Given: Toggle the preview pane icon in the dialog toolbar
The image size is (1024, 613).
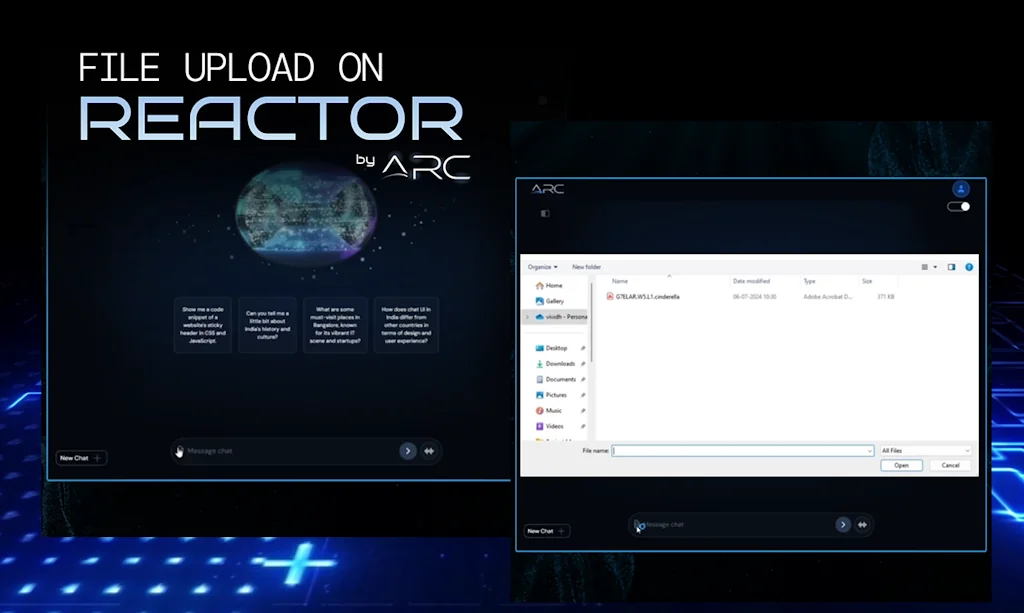Looking at the screenshot, I should (x=951, y=267).
